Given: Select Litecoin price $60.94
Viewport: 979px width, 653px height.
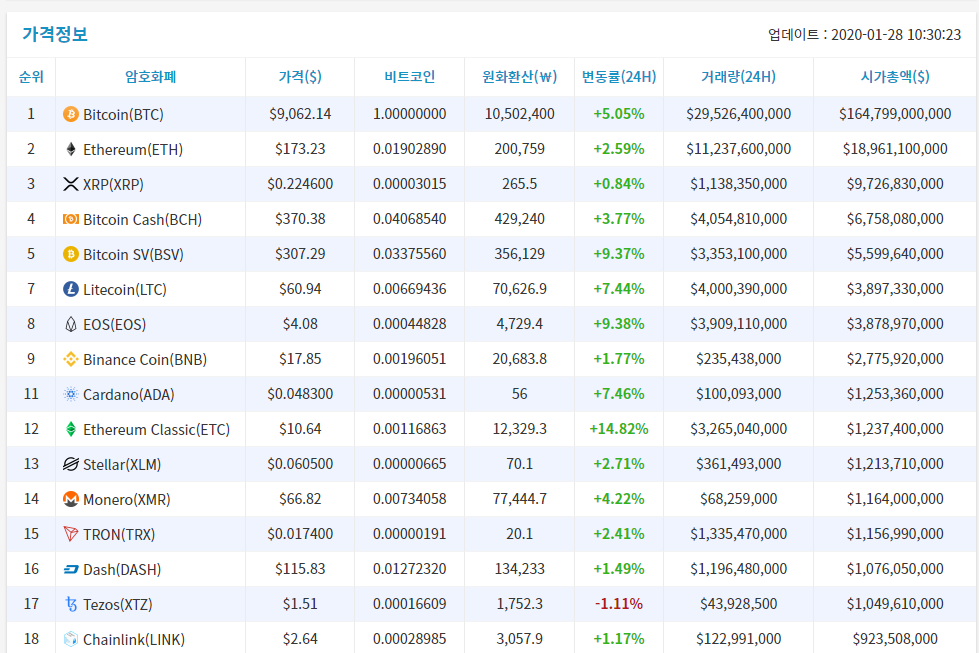Looking at the screenshot, I should click(300, 288).
